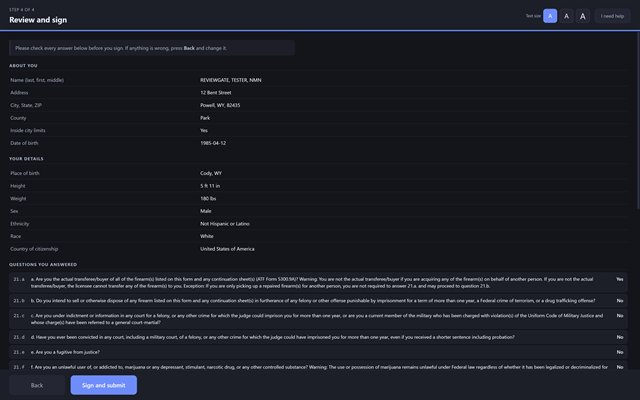Click the page scrollbar on the right
The image size is (640, 400).
pyautogui.click(x=638, y=122)
